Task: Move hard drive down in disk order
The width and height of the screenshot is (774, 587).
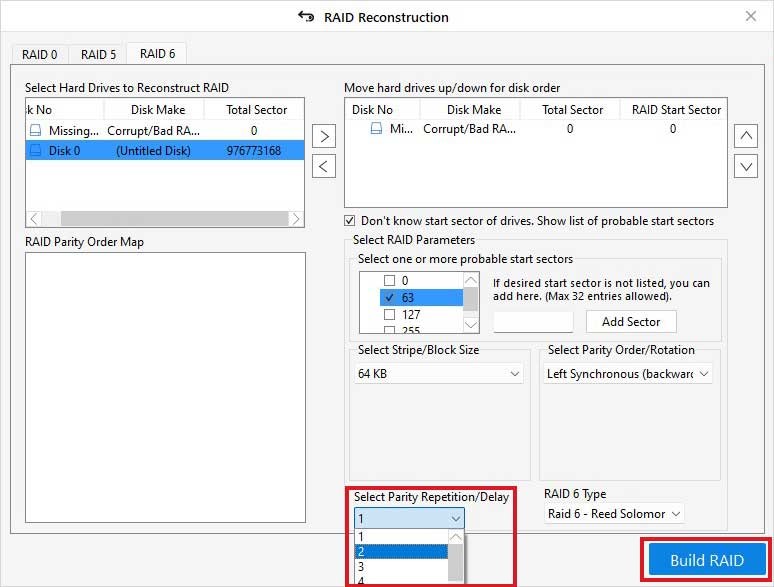Action: [x=746, y=166]
